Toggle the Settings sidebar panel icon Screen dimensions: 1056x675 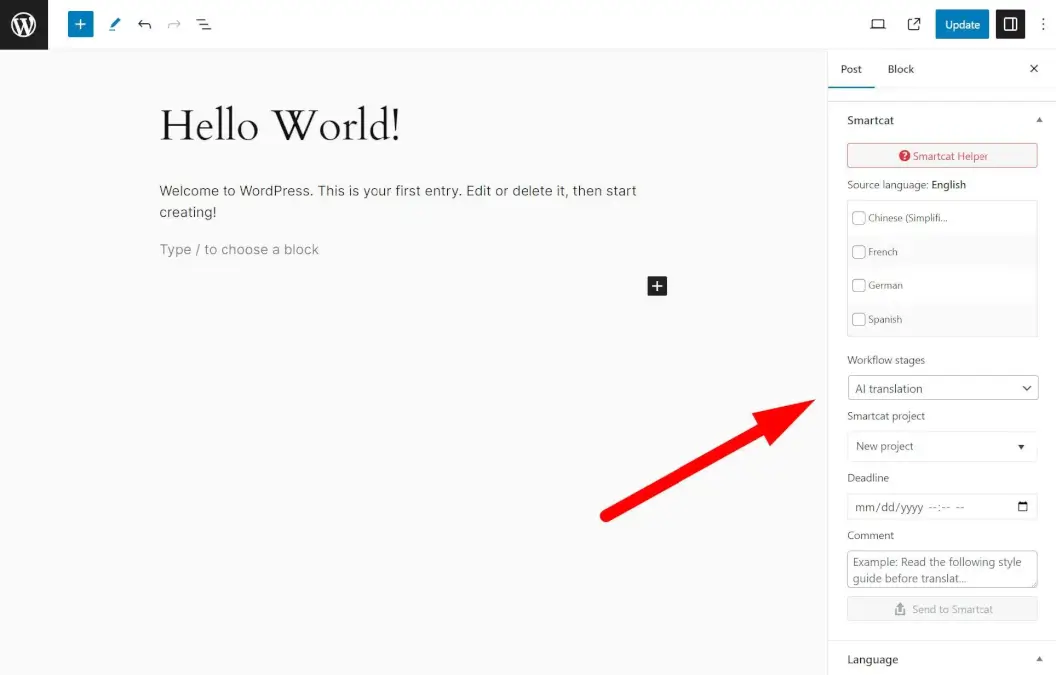(x=1010, y=25)
